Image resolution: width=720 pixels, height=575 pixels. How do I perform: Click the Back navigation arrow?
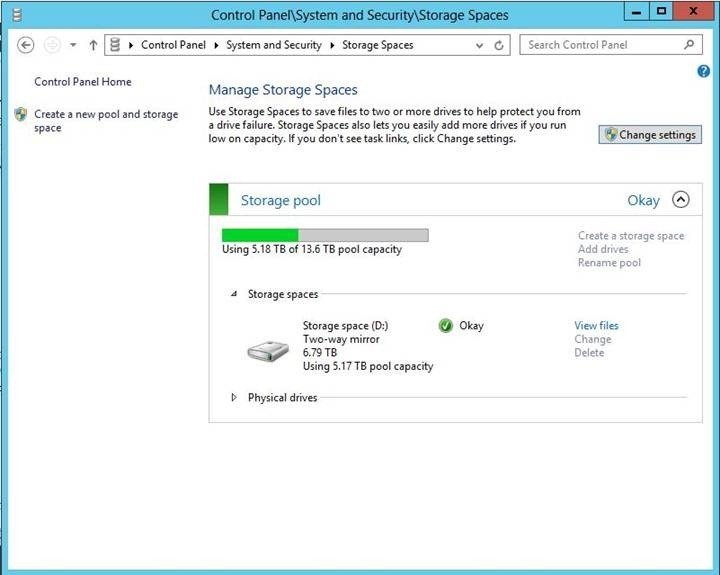(x=26, y=45)
